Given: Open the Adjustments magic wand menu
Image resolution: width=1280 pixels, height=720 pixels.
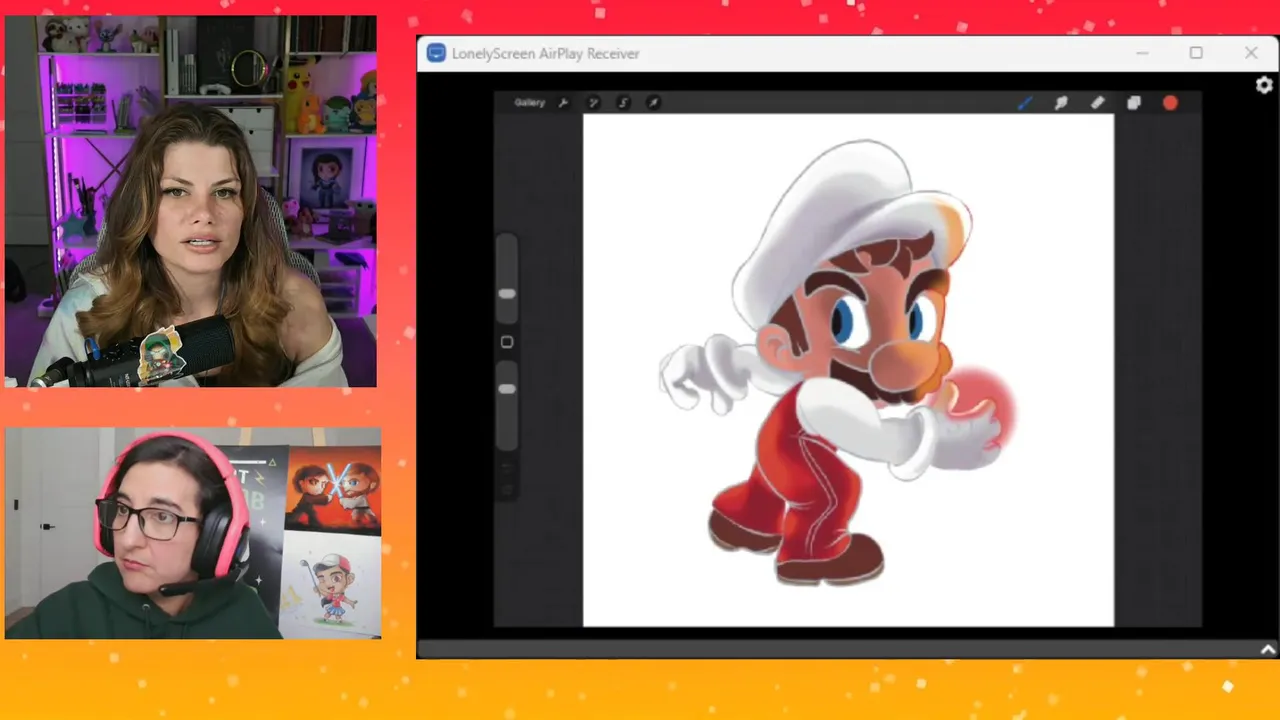Looking at the screenshot, I should (x=593, y=102).
